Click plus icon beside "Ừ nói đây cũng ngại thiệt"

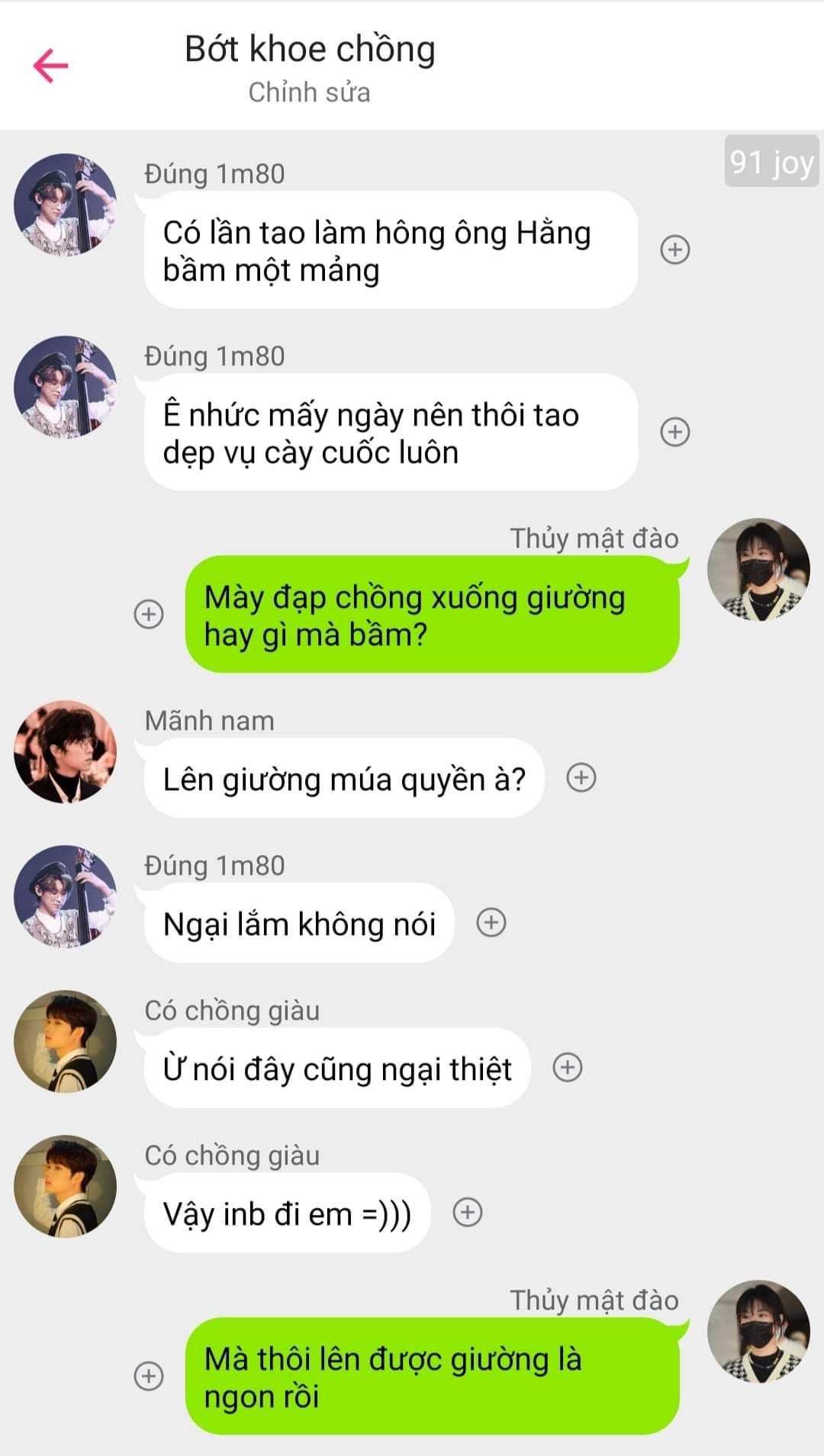point(567,1067)
